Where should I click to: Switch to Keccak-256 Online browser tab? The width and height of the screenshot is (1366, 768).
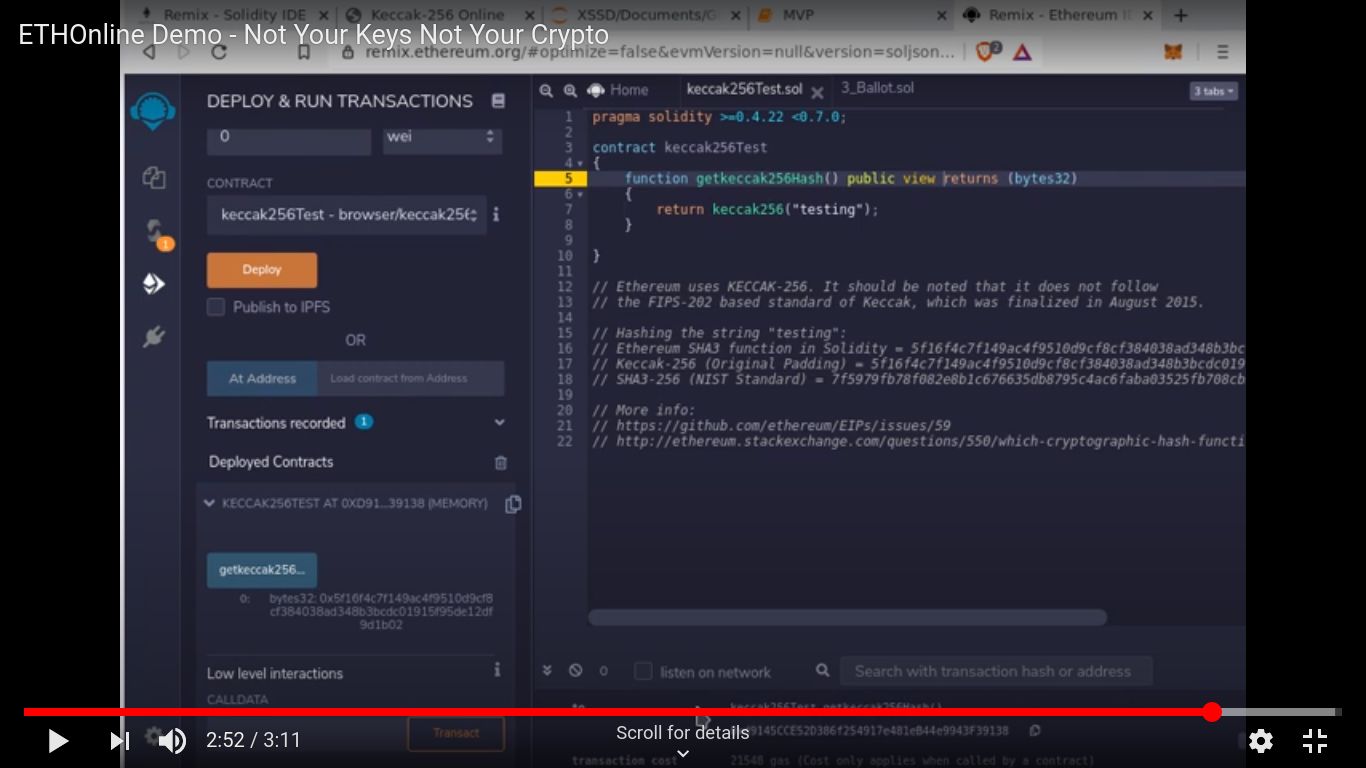[x=437, y=15]
